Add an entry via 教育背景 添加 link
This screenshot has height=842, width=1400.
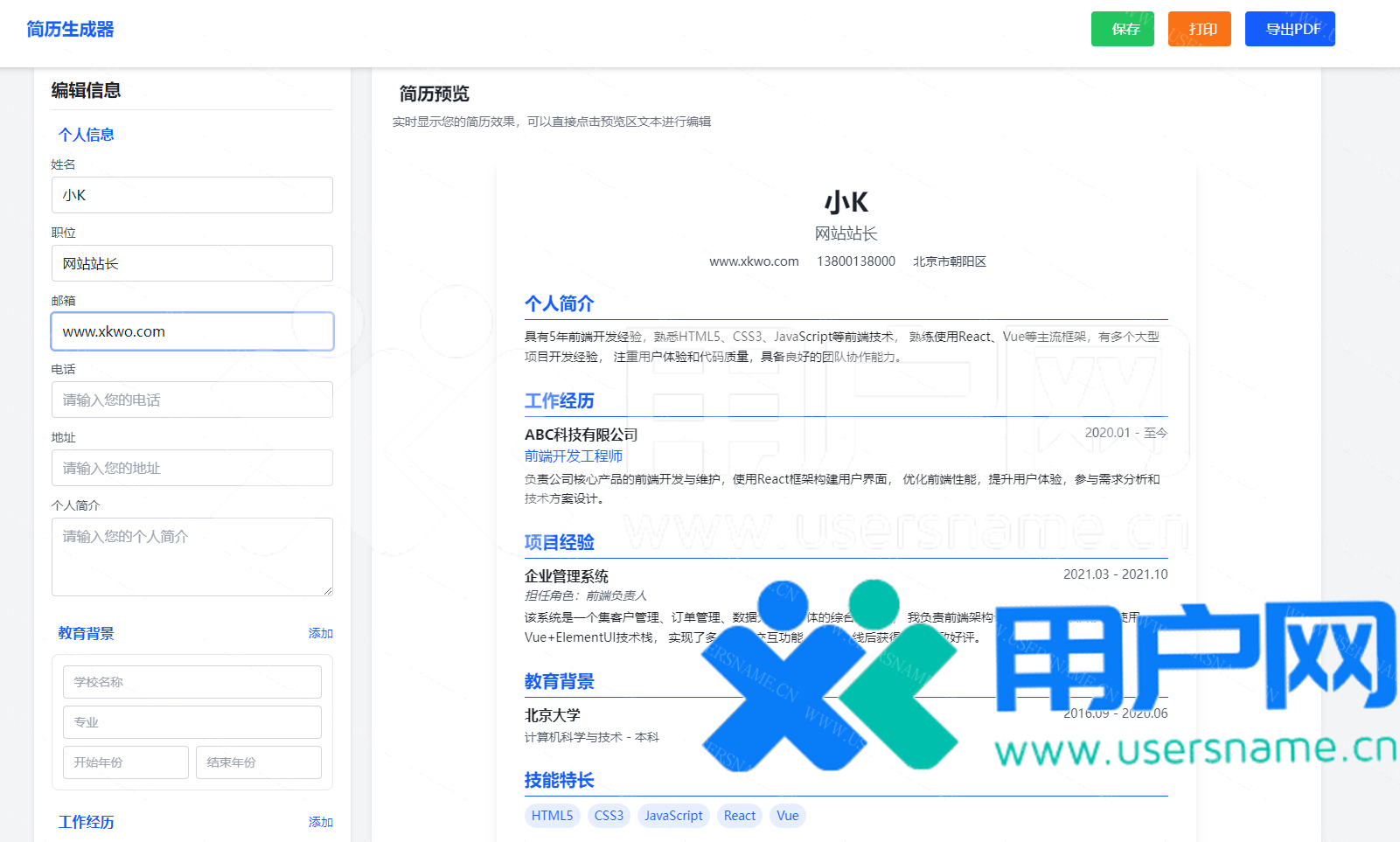pos(320,633)
